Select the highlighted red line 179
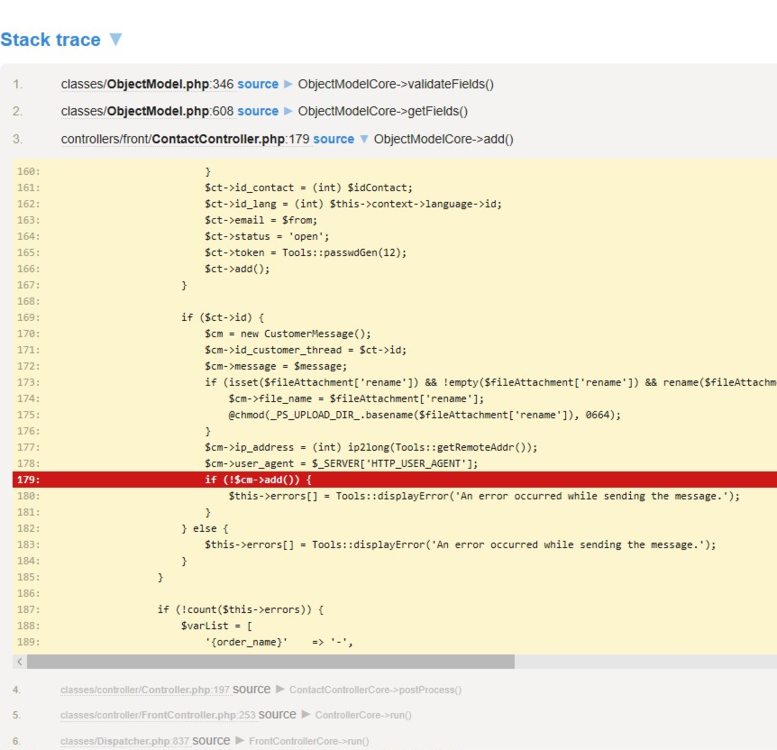 click(x=400, y=480)
